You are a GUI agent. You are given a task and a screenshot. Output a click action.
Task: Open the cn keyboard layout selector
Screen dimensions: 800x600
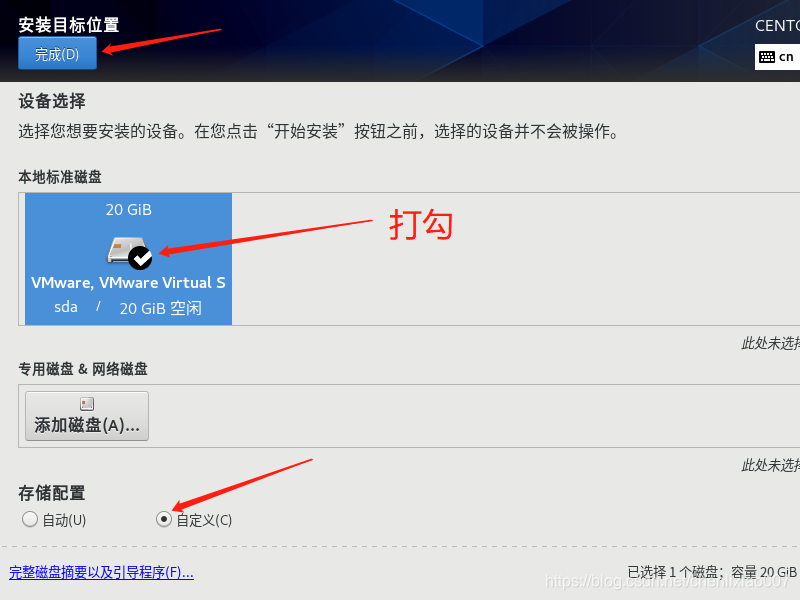point(777,57)
